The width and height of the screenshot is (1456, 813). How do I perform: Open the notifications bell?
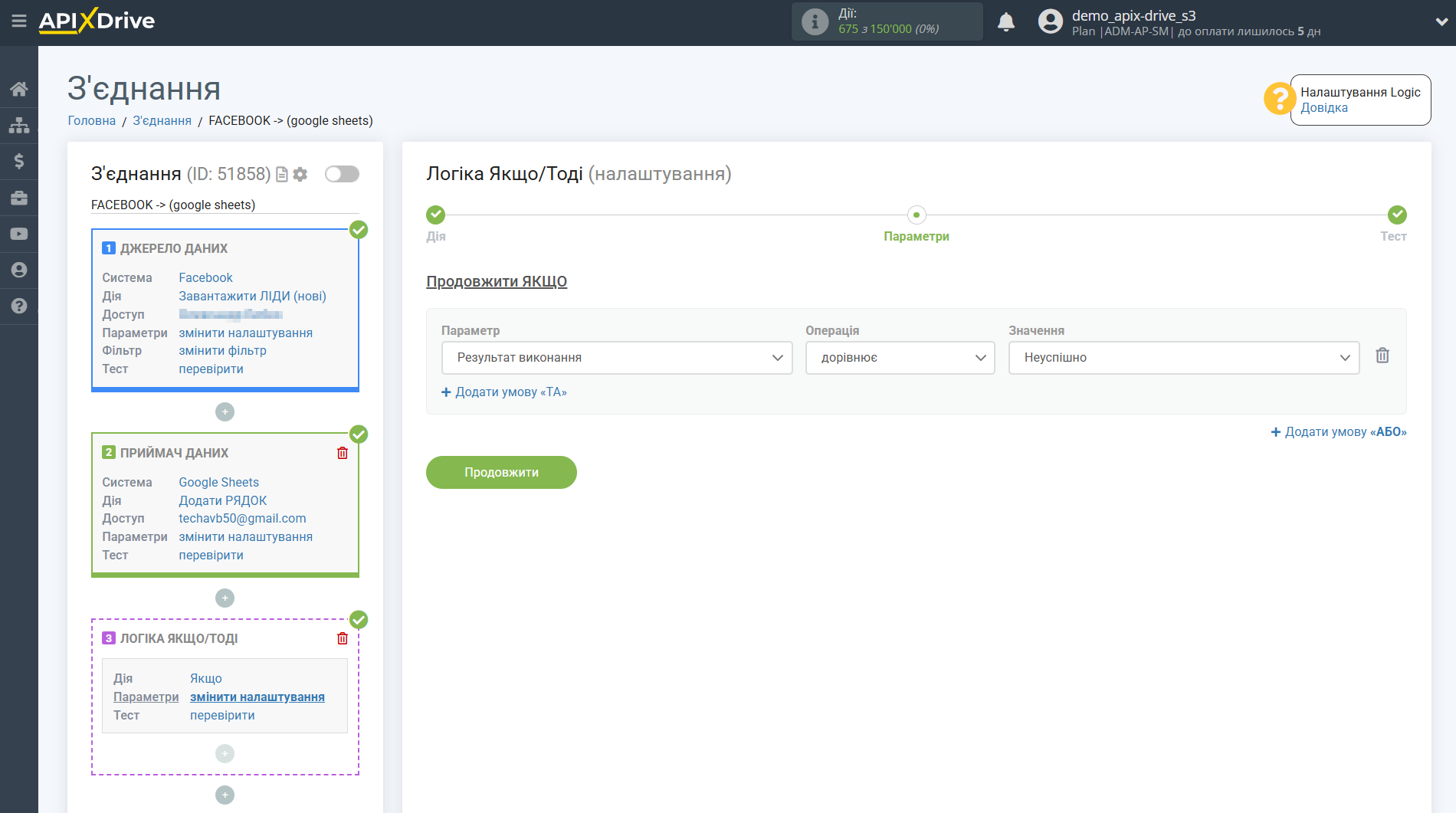tap(1006, 22)
